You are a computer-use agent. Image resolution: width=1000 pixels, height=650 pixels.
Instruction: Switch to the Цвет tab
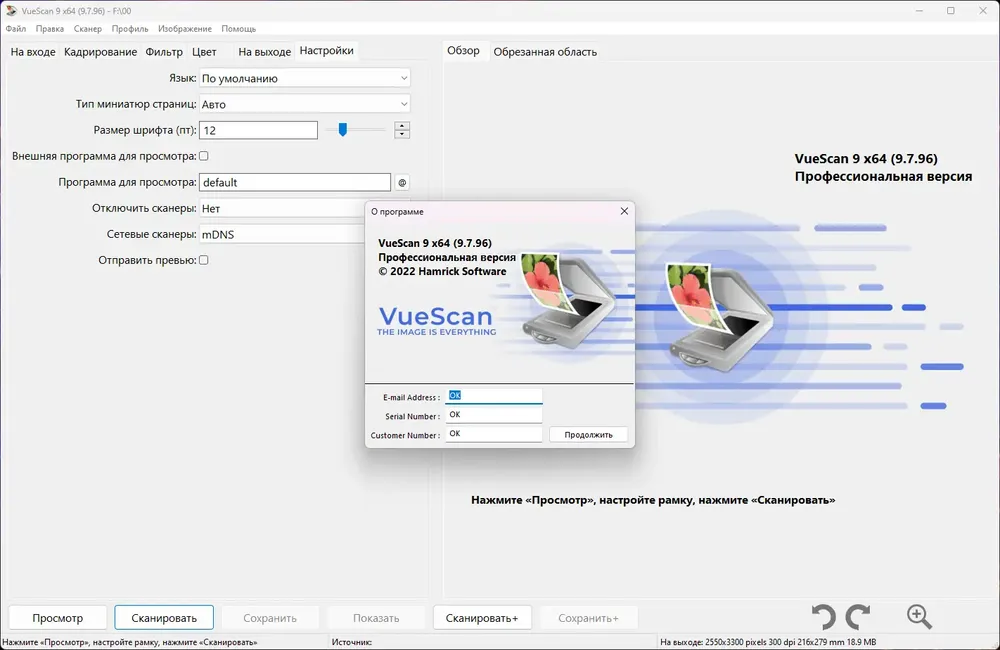(204, 52)
